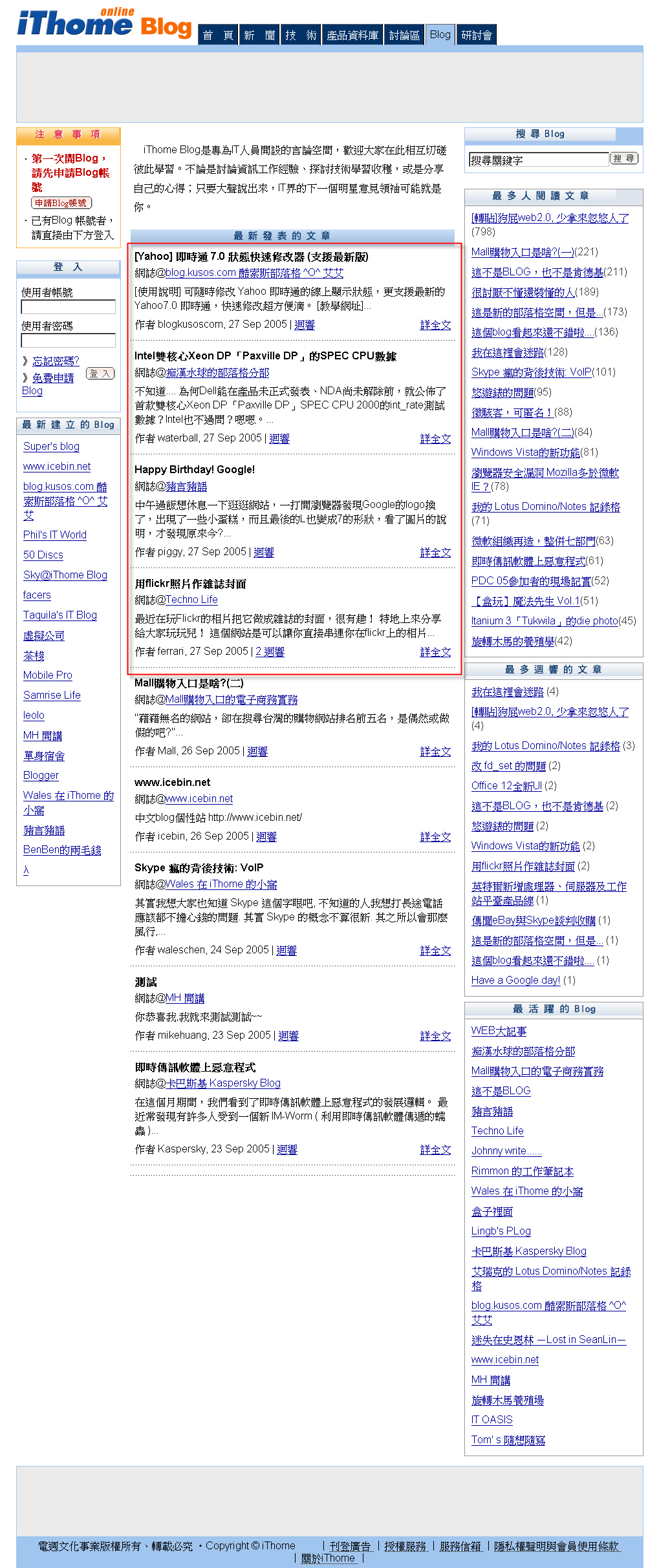
Task: Focus the 使用者密碼 input field
Action: pos(69,340)
